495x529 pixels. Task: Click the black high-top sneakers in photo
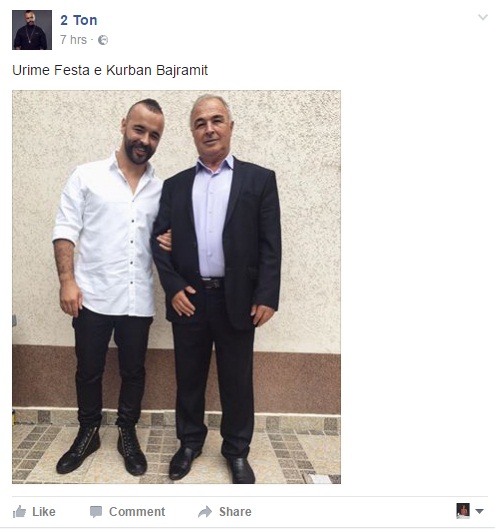click(102, 449)
